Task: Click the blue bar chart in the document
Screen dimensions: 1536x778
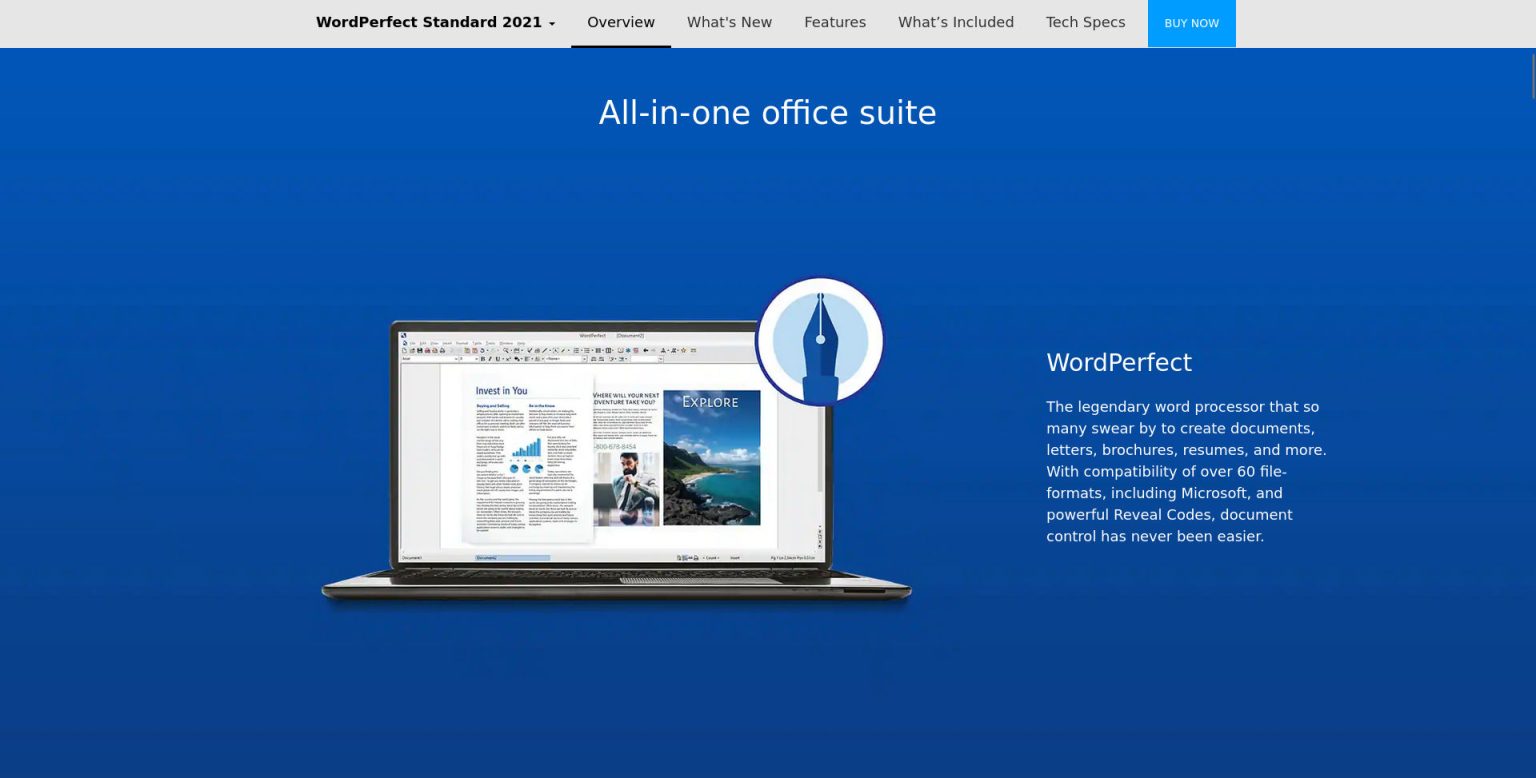Action: (526, 447)
